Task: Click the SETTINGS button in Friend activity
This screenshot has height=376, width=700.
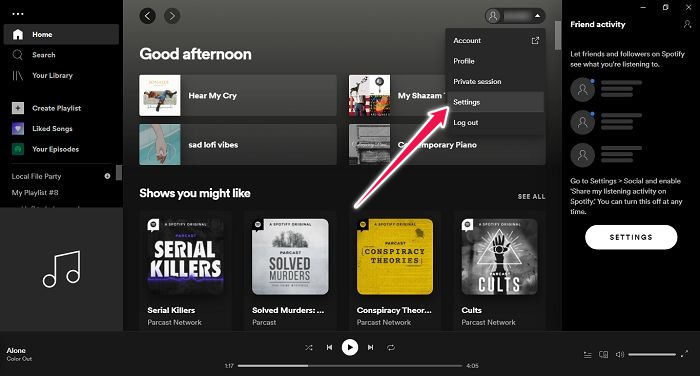Action: [x=631, y=237]
